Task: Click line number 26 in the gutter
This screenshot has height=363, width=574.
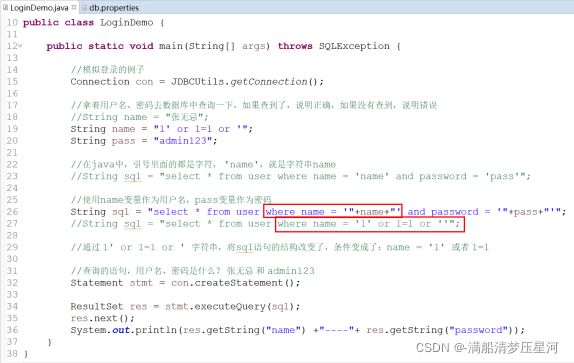Action: click(x=12, y=212)
